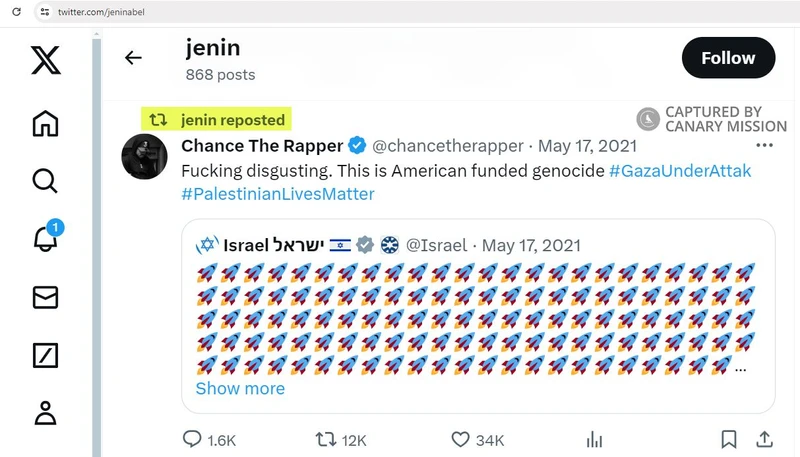This screenshot has width=800, height=457.
Task: Click Chance The Rapper's profile avatar
Action: 144,155
